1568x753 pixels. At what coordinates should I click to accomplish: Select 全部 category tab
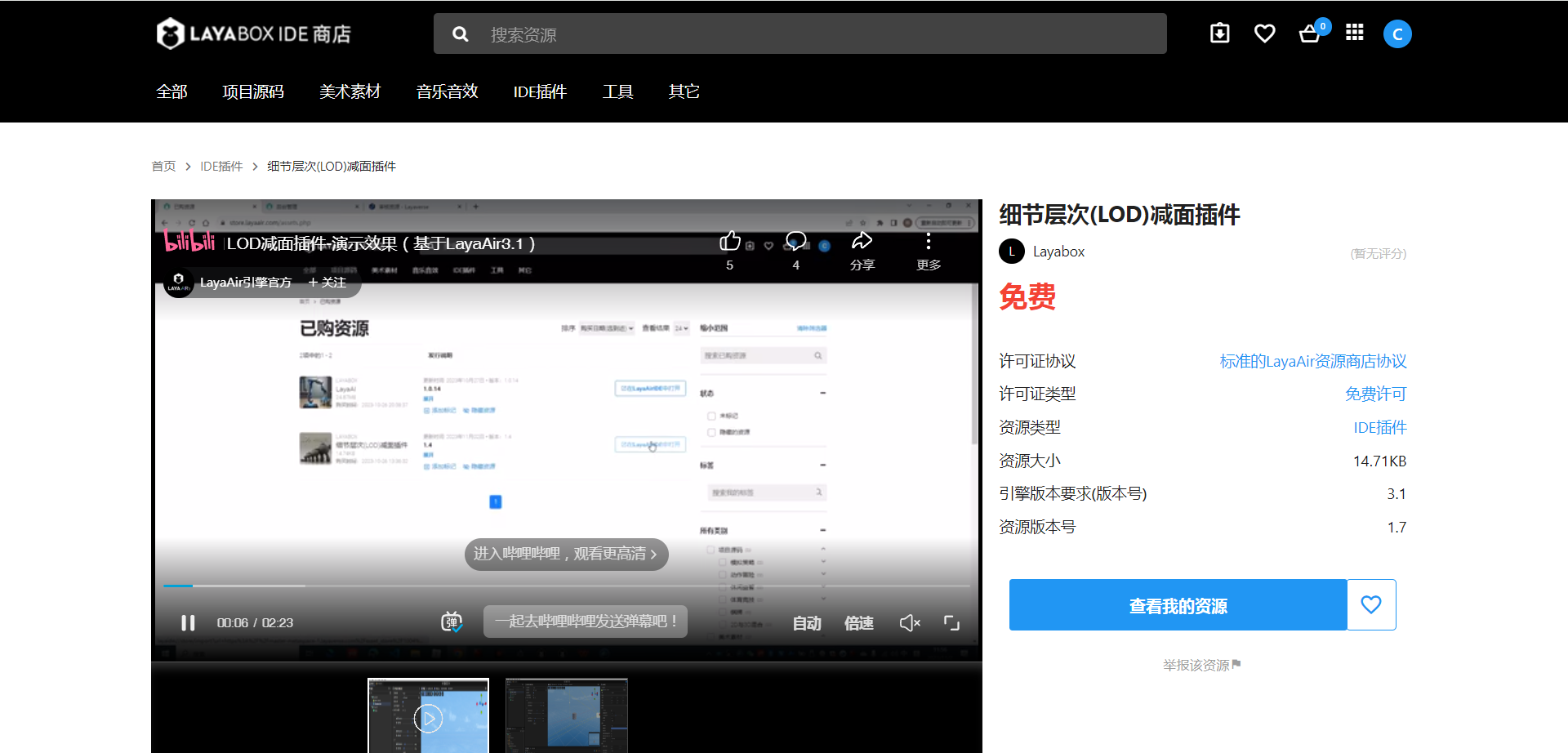point(171,91)
